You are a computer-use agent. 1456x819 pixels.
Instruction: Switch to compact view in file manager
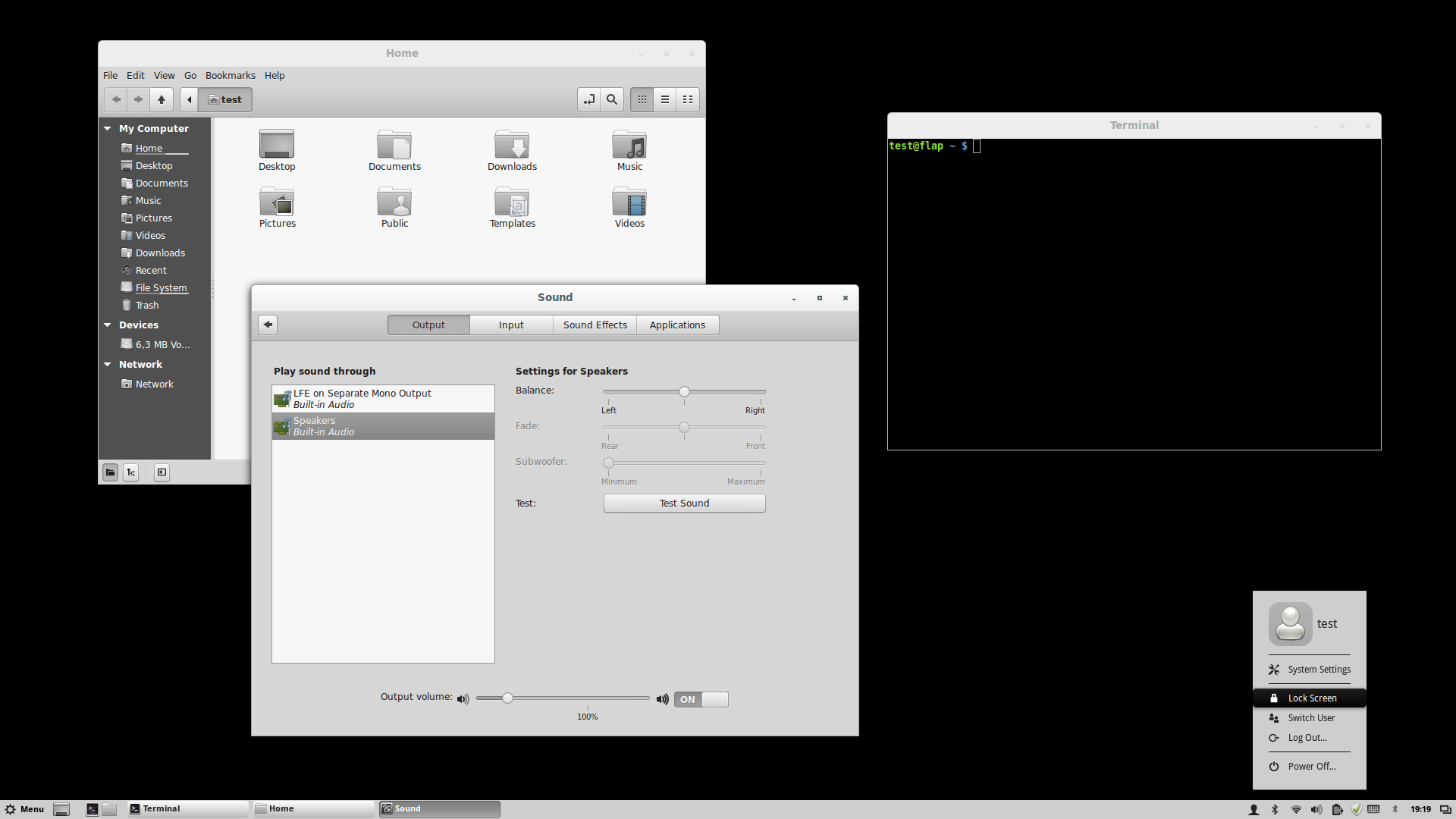(x=688, y=99)
